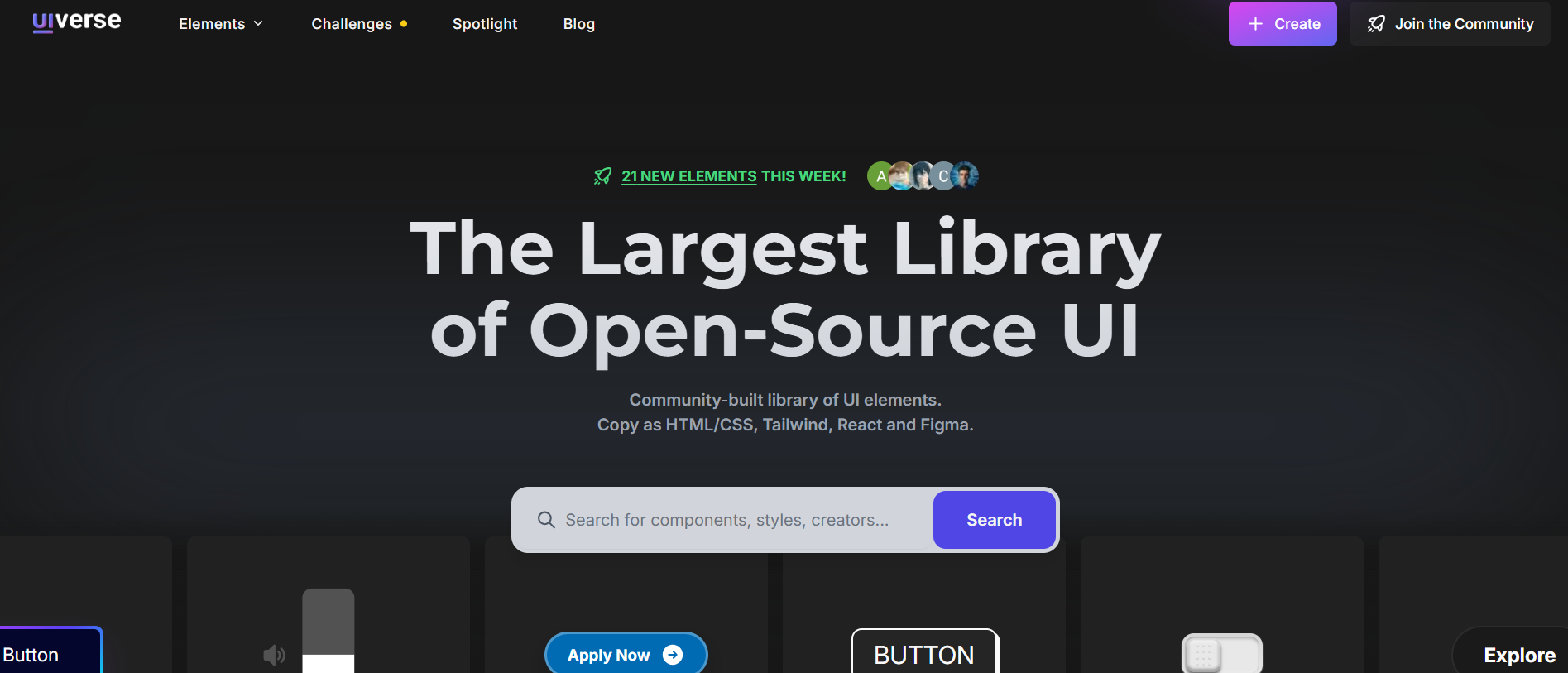Click the last contributor avatar photo
Image resolution: width=1568 pixels, height=673 pixels.
965,175
